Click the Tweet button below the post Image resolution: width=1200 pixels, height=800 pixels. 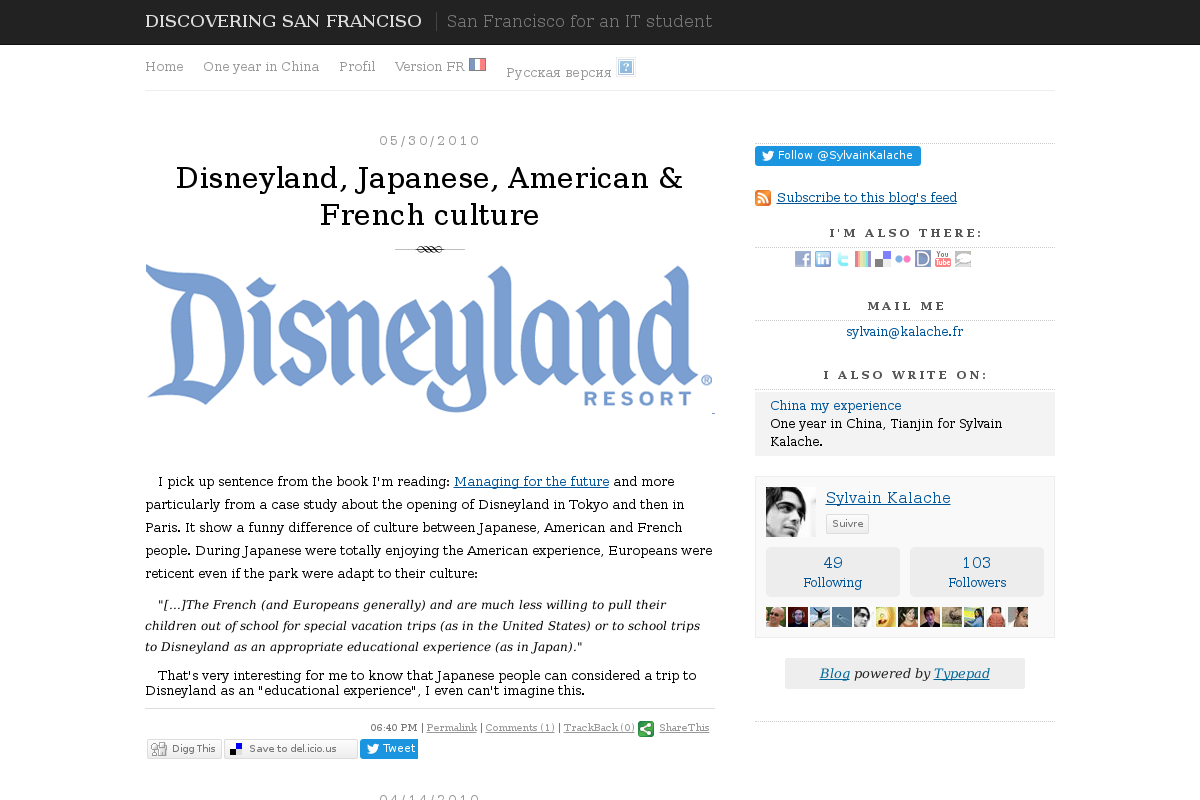[x=389, y=749]
